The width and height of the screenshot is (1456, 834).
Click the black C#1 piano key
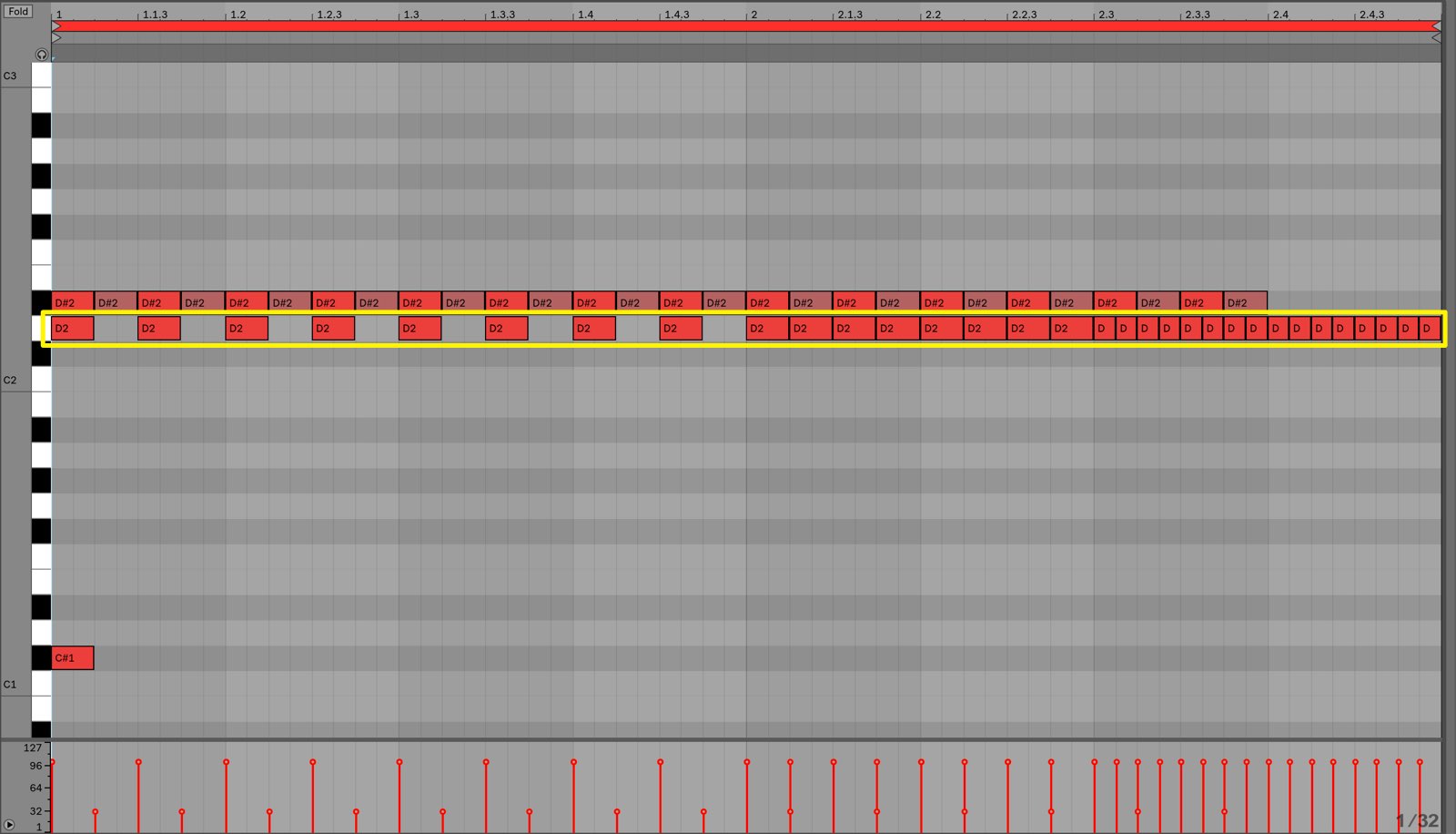tap(41, 657)
